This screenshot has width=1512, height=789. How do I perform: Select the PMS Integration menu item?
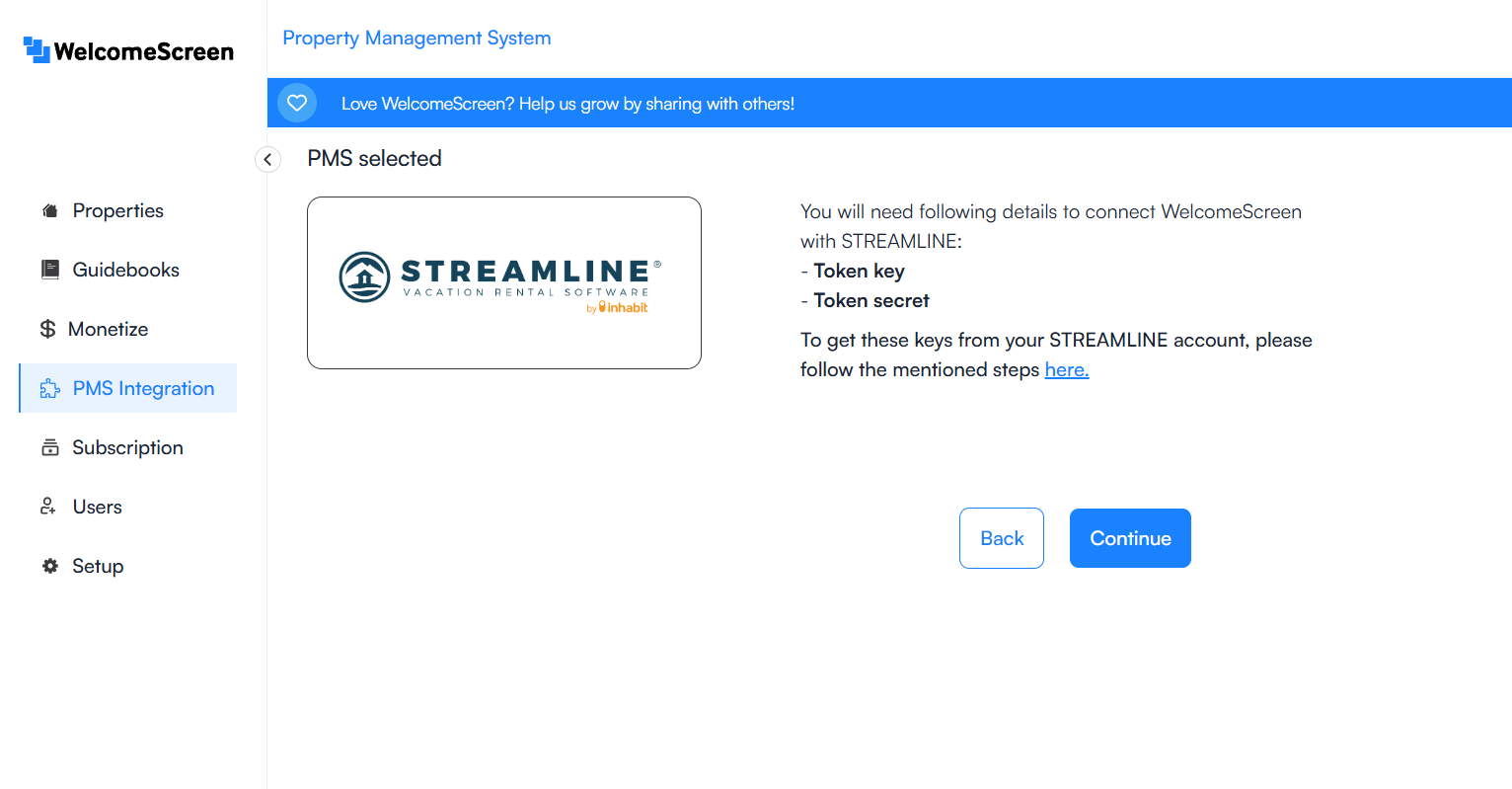click(128, 388)
